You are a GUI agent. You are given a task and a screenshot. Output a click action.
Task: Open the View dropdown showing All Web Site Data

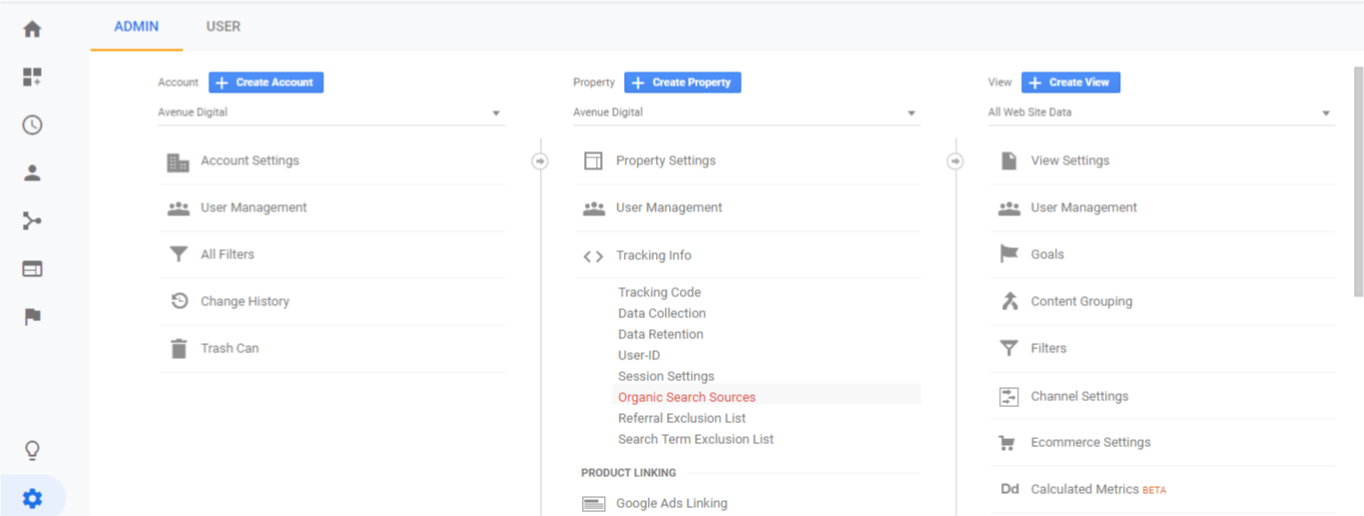point(1160,113)
